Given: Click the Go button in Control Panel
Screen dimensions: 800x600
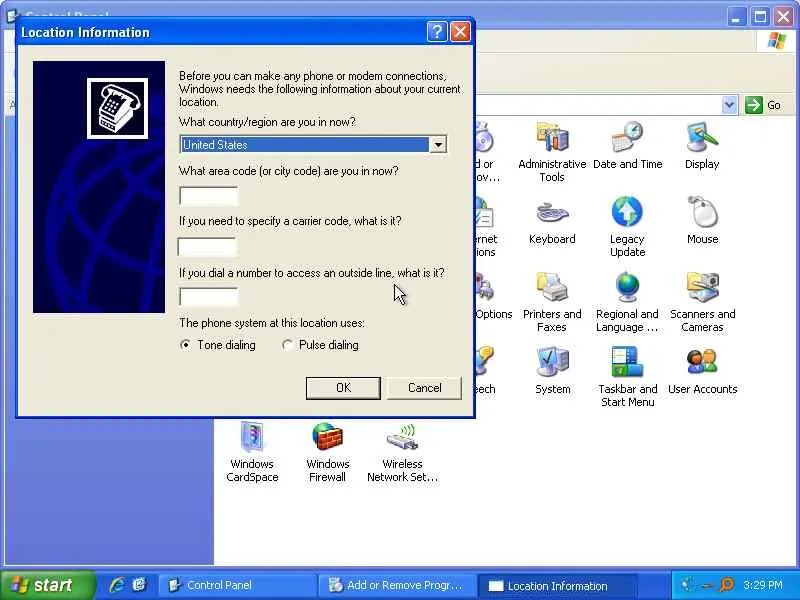Looking at the screenshot, I should point(763,105).
